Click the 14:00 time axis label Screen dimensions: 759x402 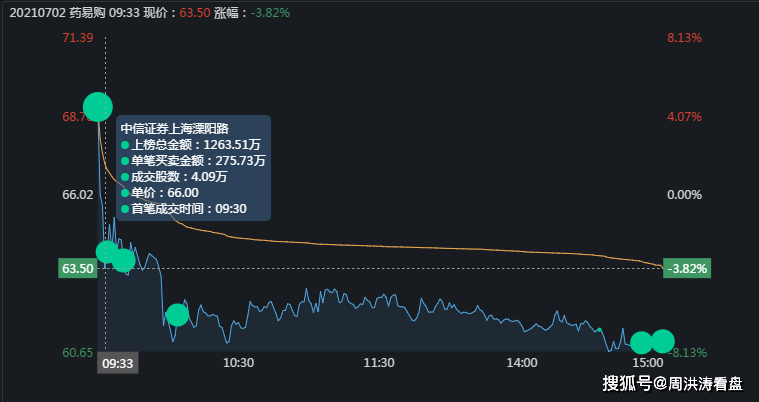(522, 363)
